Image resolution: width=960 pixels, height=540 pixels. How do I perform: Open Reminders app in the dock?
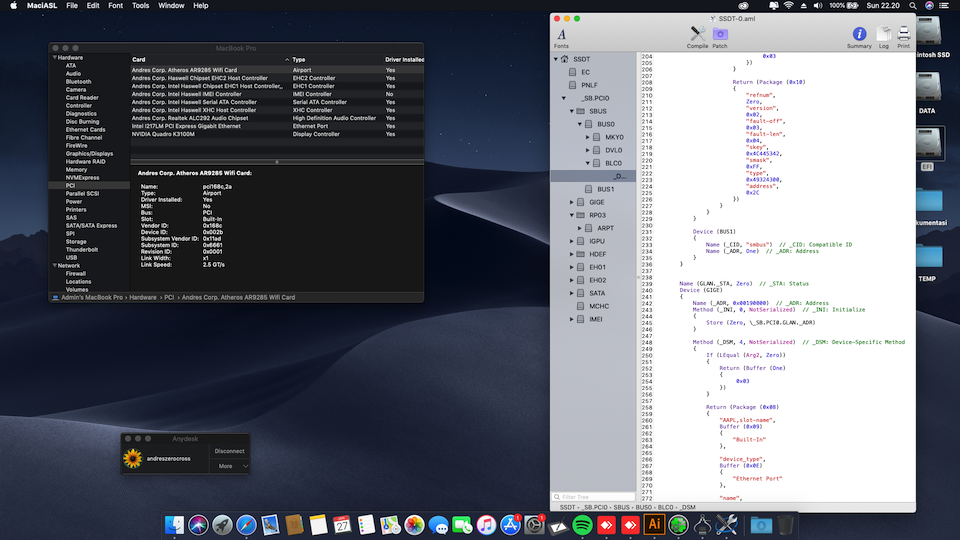366,525
